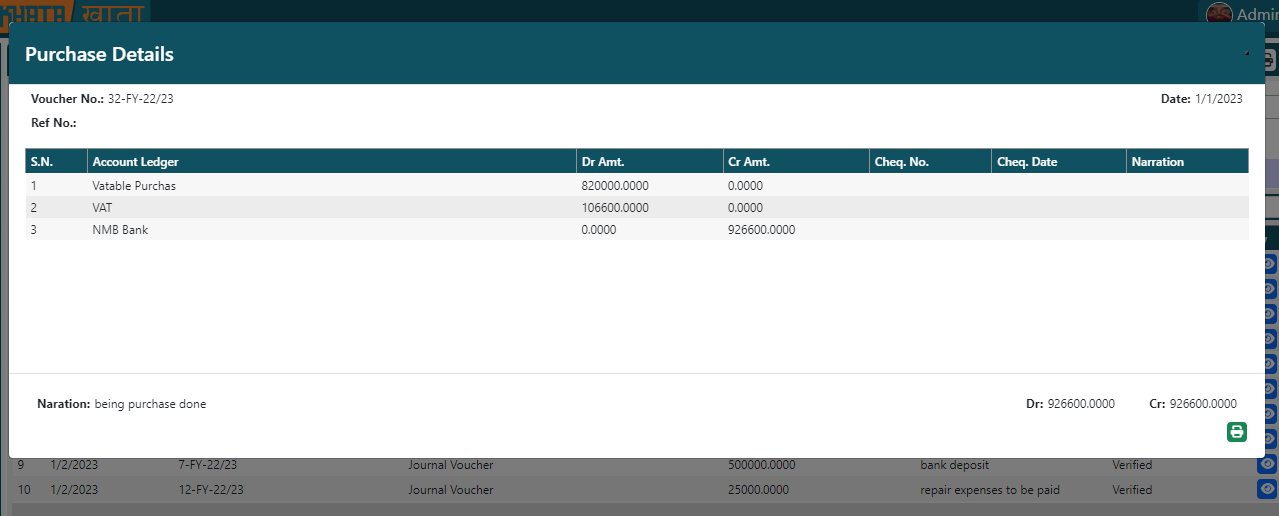Image resolution: width=1279 pixels, height=516 pixels.
Task: Close the Purchase Details dialog
Action: pyautogui.click(x=1247, y=54)
